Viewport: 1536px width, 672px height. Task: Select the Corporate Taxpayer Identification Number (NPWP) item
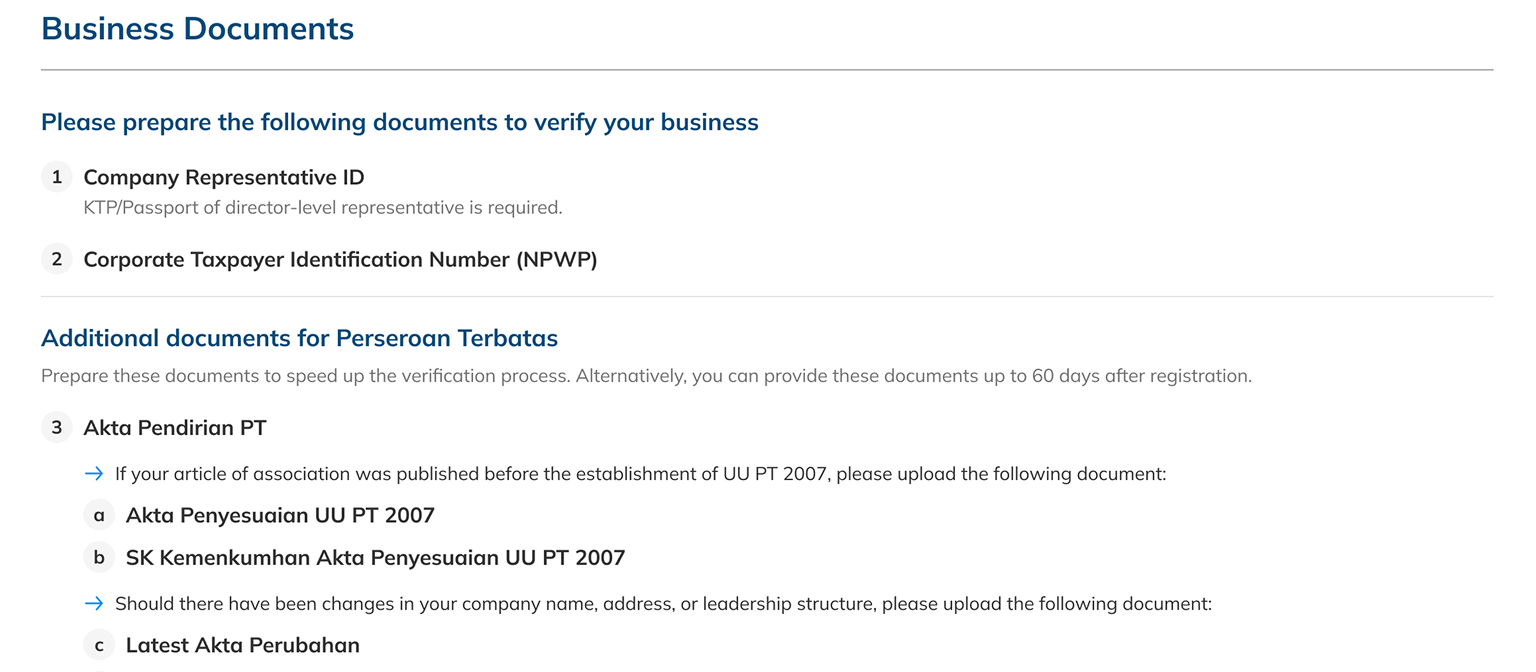click(x=340, y=260)
